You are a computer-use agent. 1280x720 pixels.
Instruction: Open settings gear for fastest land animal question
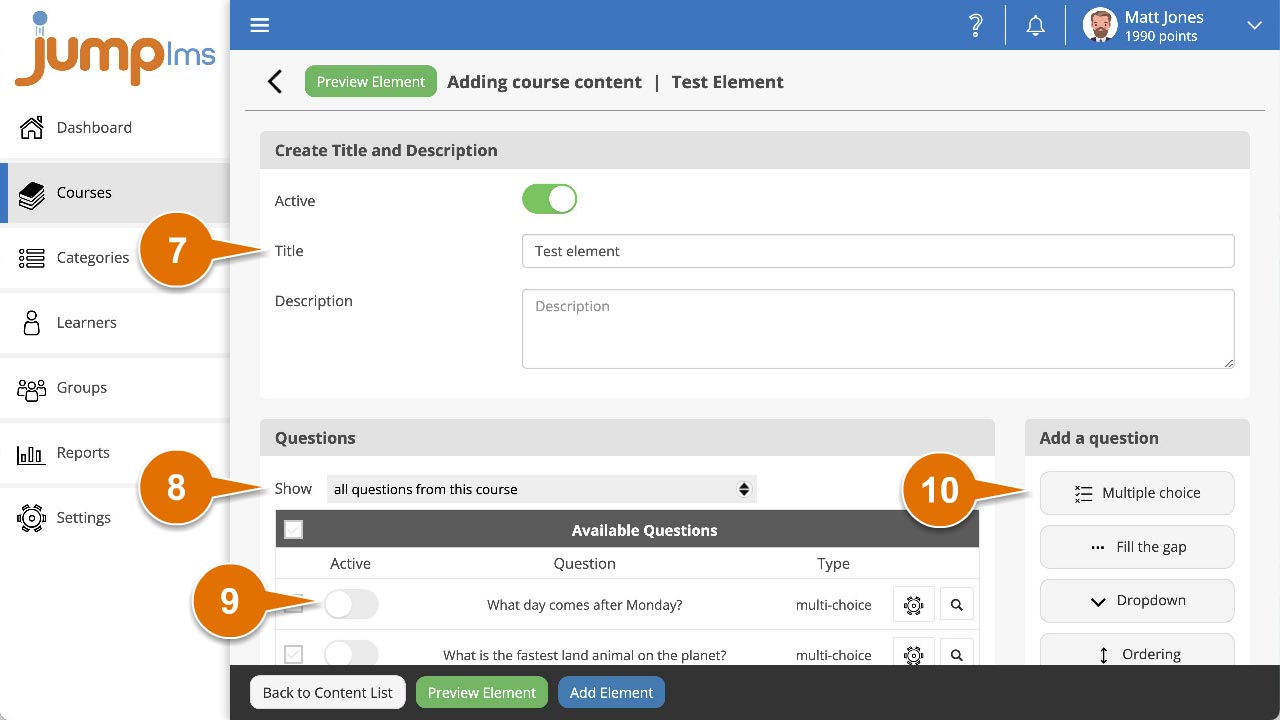pyautogui.click(x=913, y=654)
